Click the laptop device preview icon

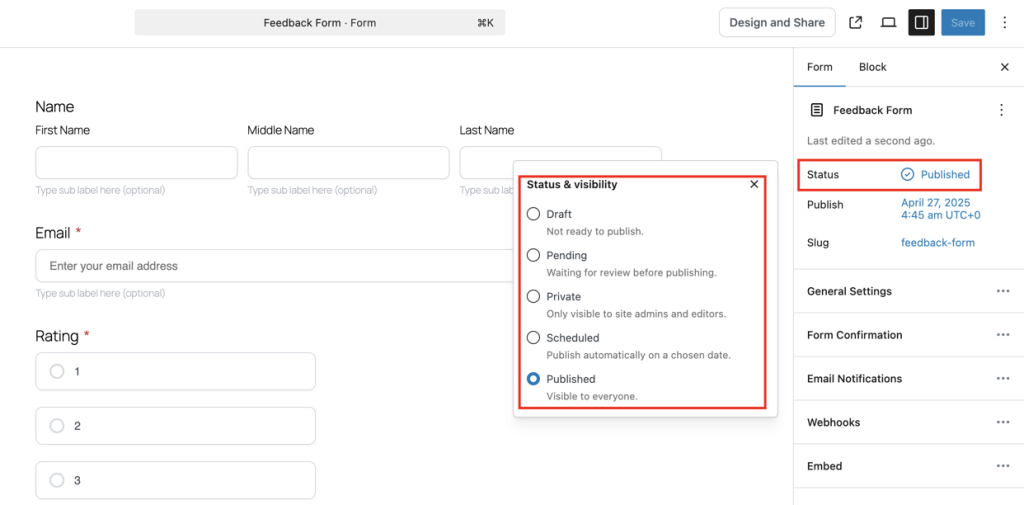[888, 22]
